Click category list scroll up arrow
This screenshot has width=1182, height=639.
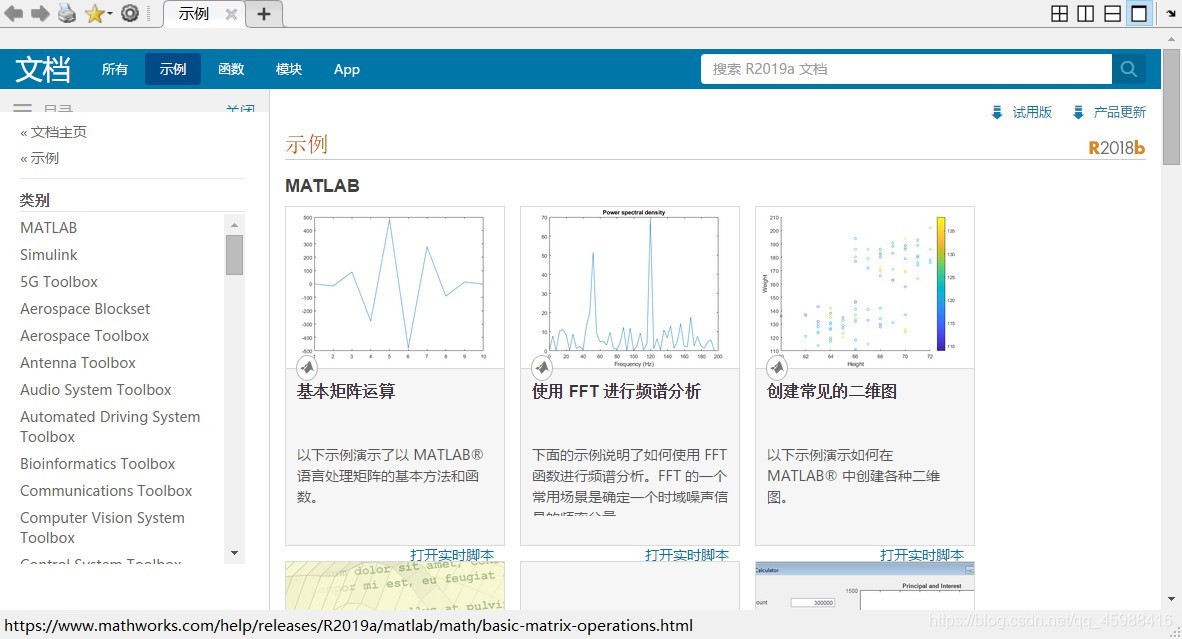point(234,225)
